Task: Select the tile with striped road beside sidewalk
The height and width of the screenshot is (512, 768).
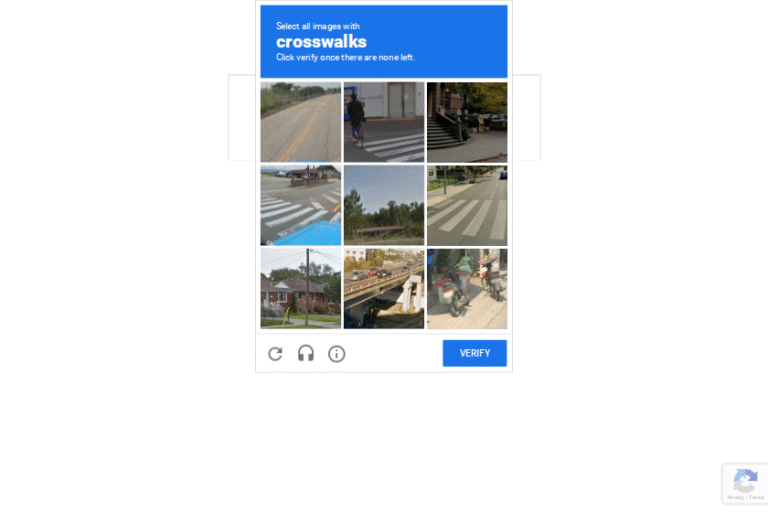Action: [467, 205]
